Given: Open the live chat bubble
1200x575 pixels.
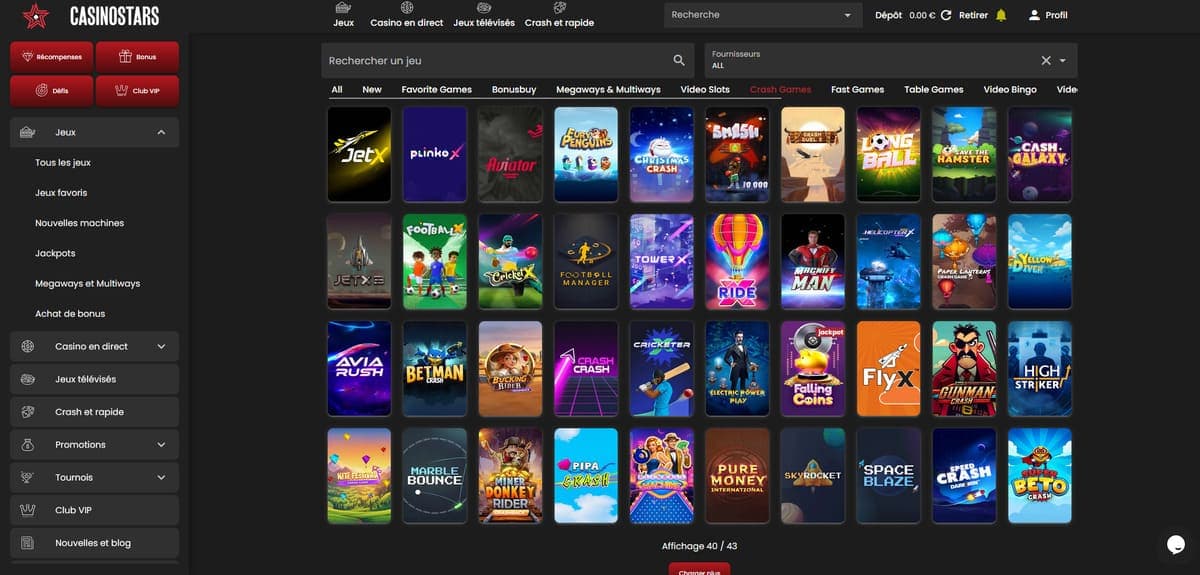Looking at the screenshot, I should point(1175,543).
